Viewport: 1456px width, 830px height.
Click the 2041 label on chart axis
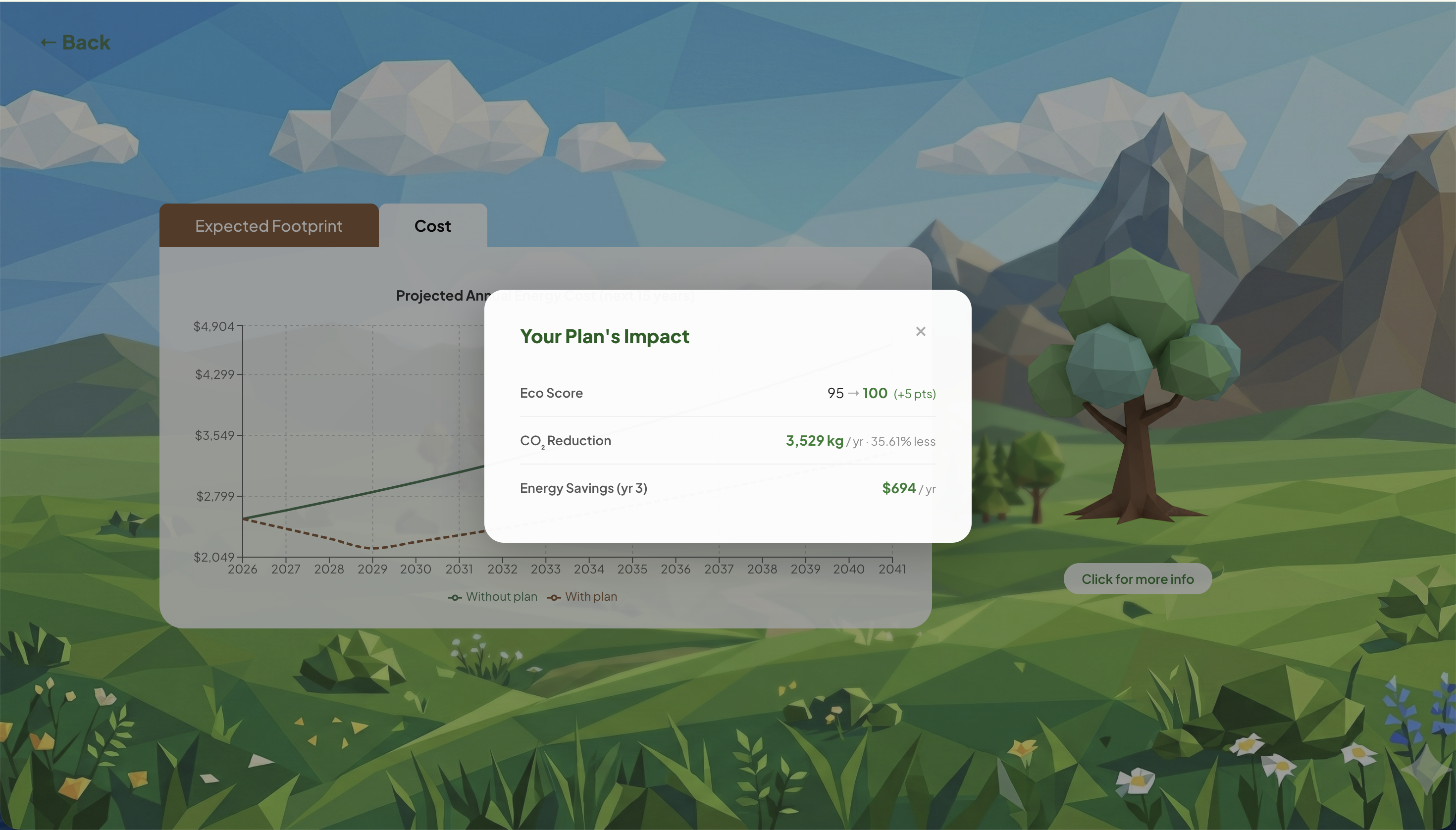(x=891, y=569)
